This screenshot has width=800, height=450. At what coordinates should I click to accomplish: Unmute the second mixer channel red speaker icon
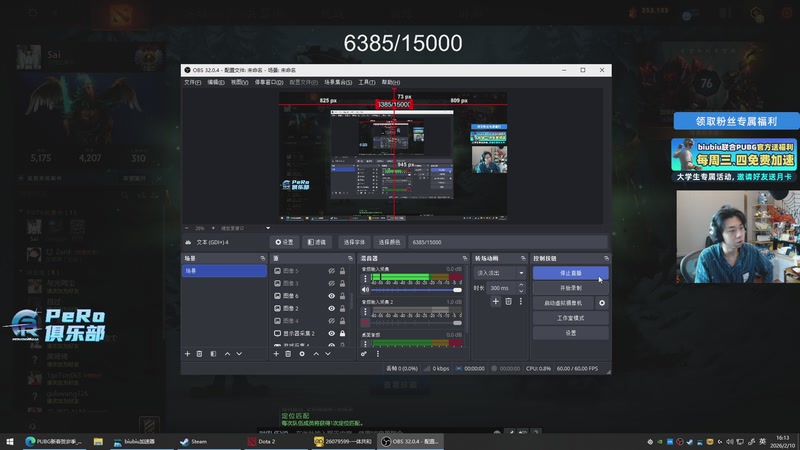365,322
